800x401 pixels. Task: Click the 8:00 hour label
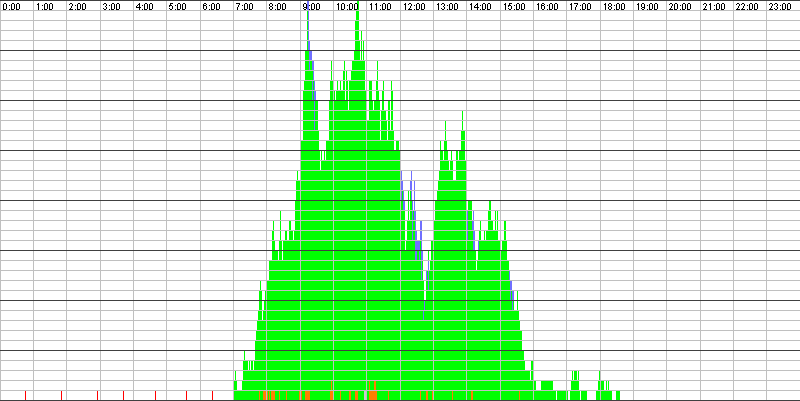click(278, 7)
